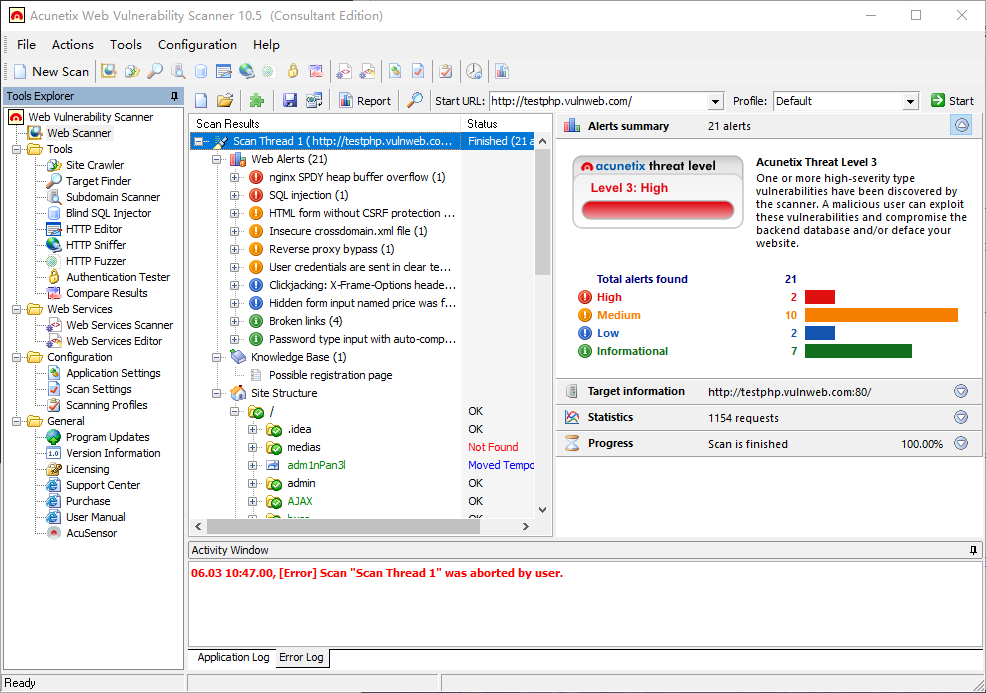The height and width of the screenshot is (693, 986).
Task: Switch to the Error Log tab
Action: (302, 657)
